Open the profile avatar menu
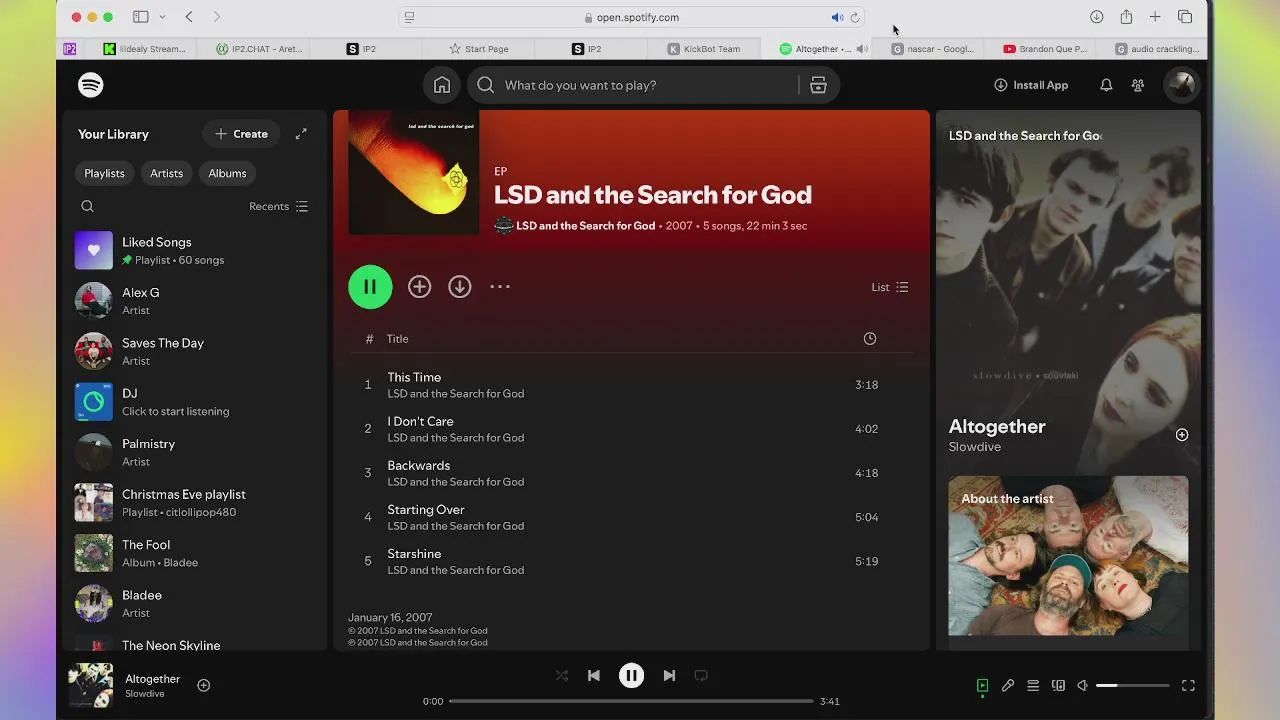 tap(1181, 85)
